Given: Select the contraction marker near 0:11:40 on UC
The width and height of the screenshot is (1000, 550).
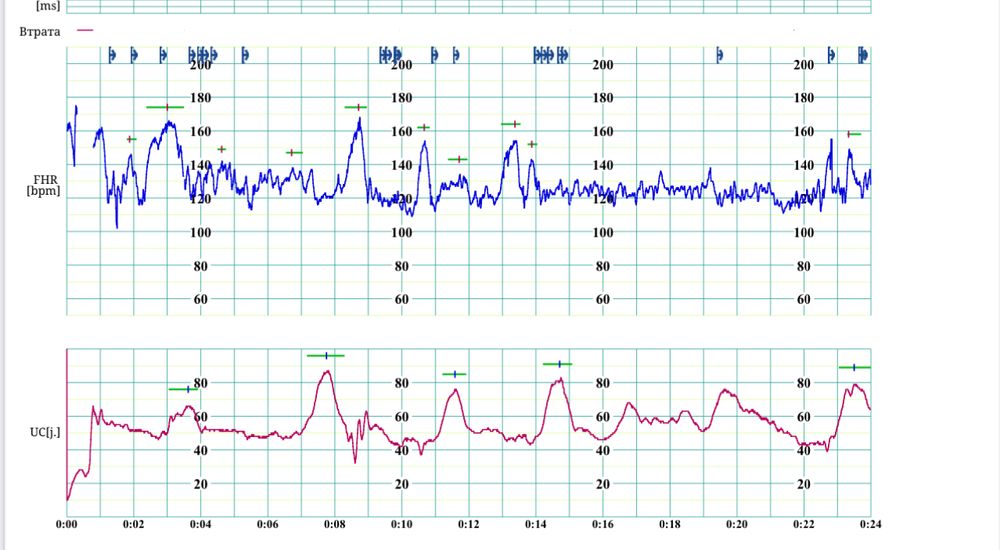Looking at the screenshot, I should [455, 374].
